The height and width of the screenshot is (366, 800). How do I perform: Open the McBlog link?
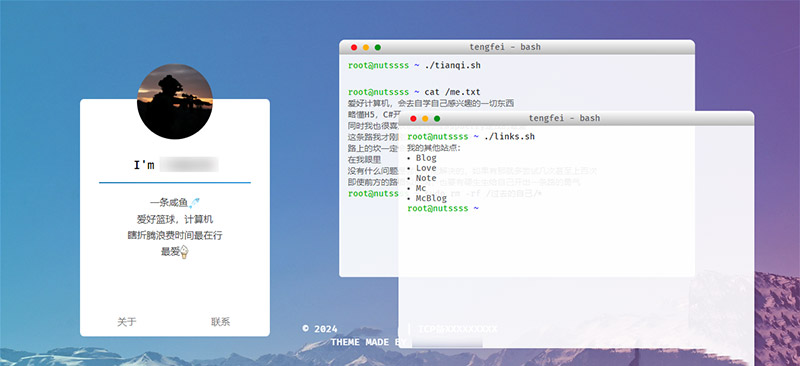431,198
